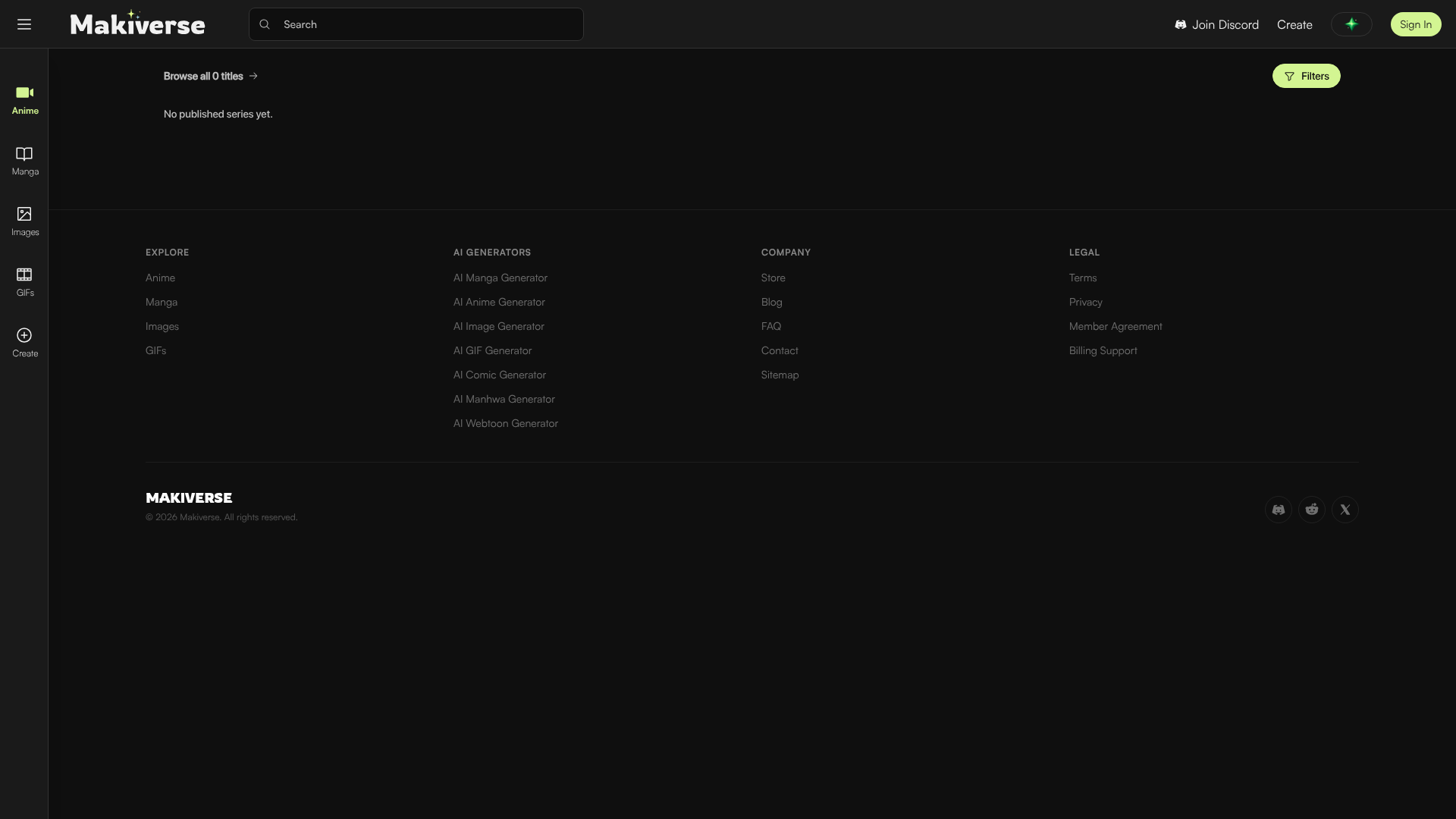
Task: Click the green sparkle button
Action: pyautogui.click(x=1351, y=24)
